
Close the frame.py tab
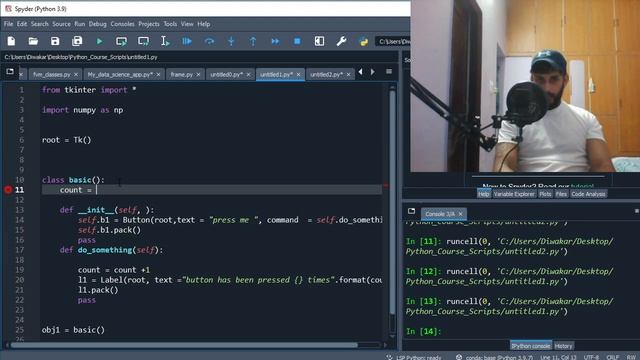pos(198,74)
